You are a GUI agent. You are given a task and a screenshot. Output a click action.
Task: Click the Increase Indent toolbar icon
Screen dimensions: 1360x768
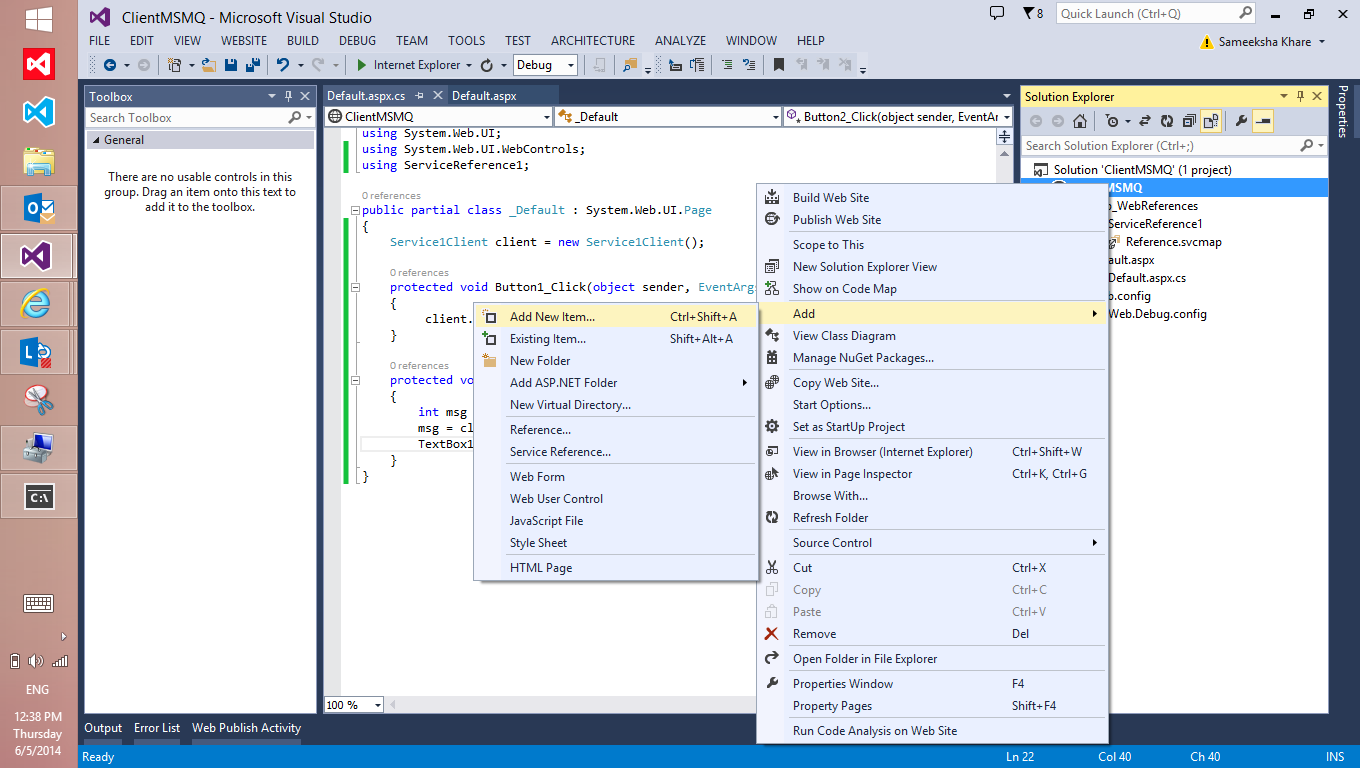pyautogui.click(x=699, y=65)
